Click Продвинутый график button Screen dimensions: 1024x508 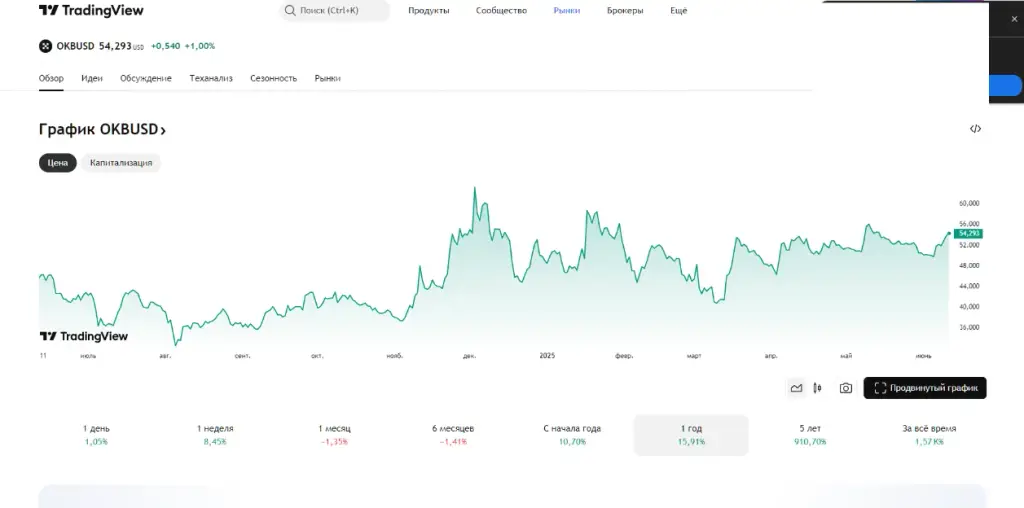[925, 388]
